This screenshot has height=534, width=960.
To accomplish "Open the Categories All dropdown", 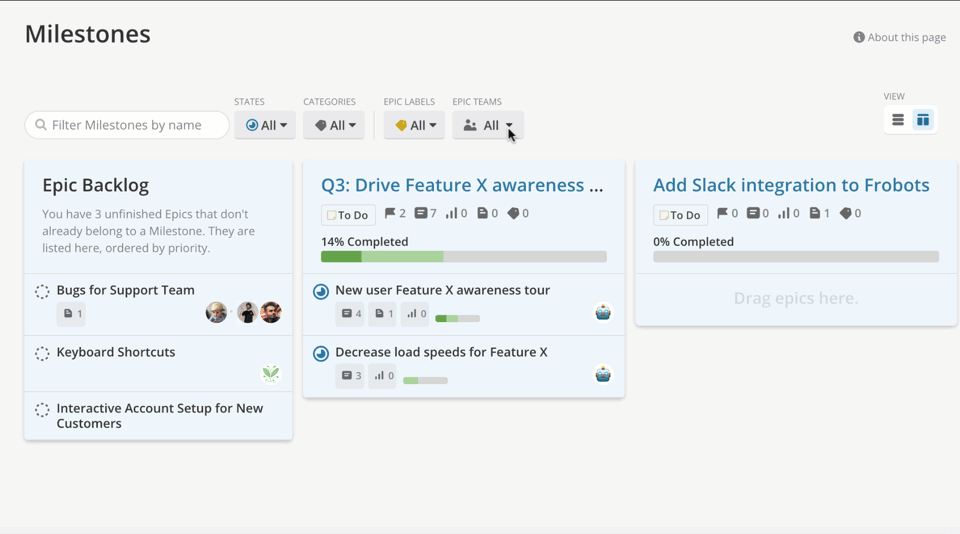I will click(334, 125).
